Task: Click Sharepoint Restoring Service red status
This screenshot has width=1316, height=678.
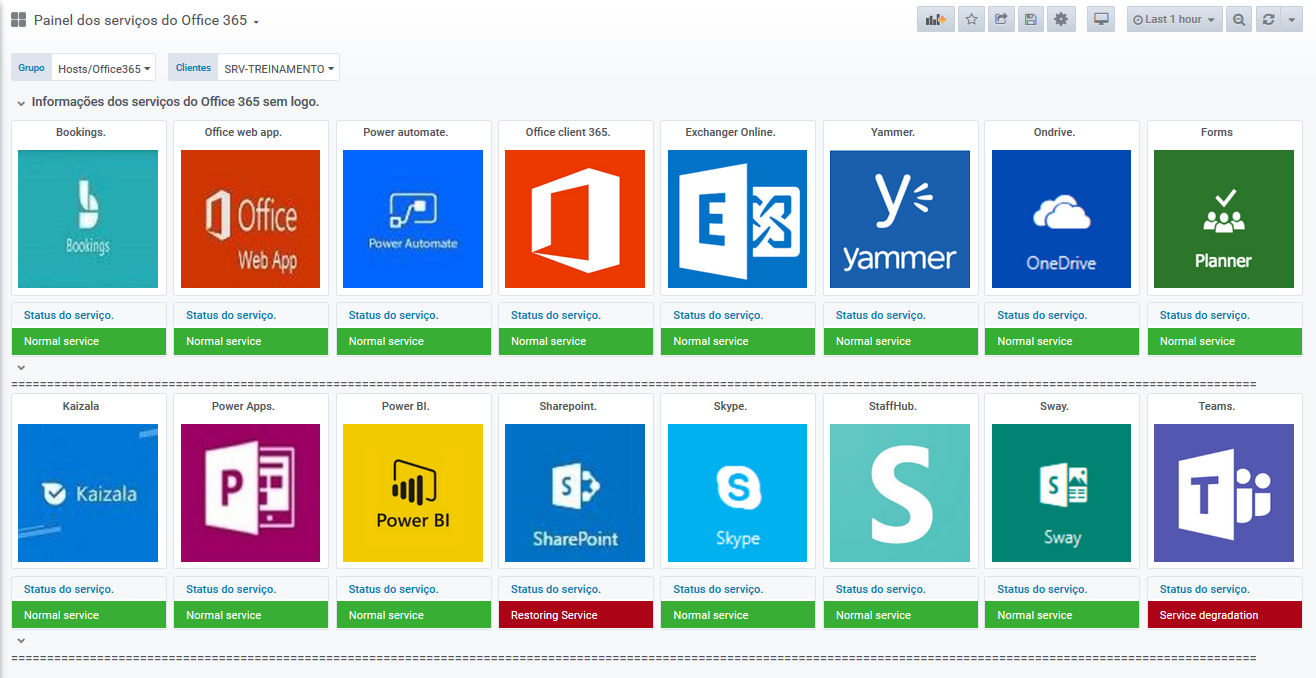Action: click(x=576, y=615)
